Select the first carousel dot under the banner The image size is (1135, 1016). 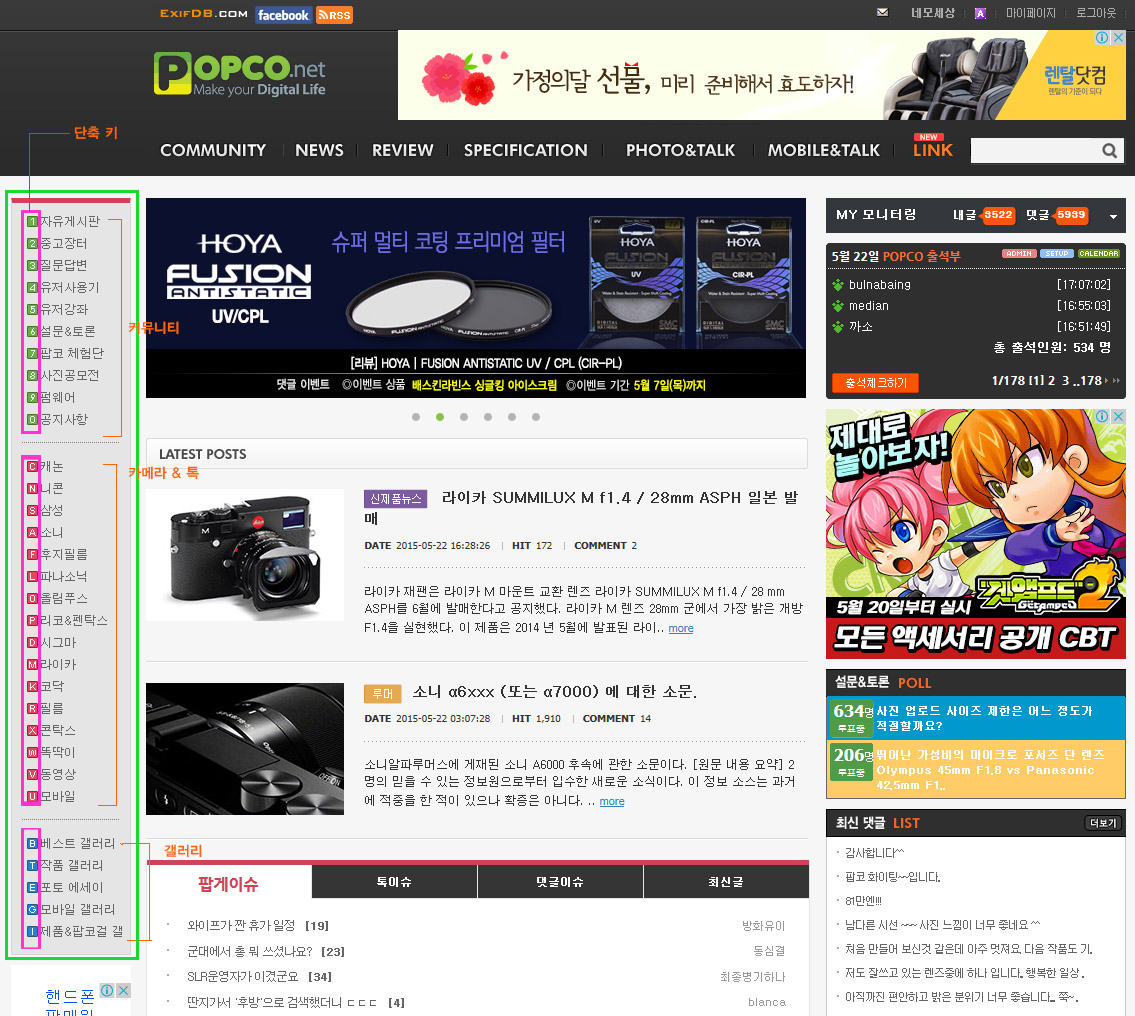[x=416, y=417]
